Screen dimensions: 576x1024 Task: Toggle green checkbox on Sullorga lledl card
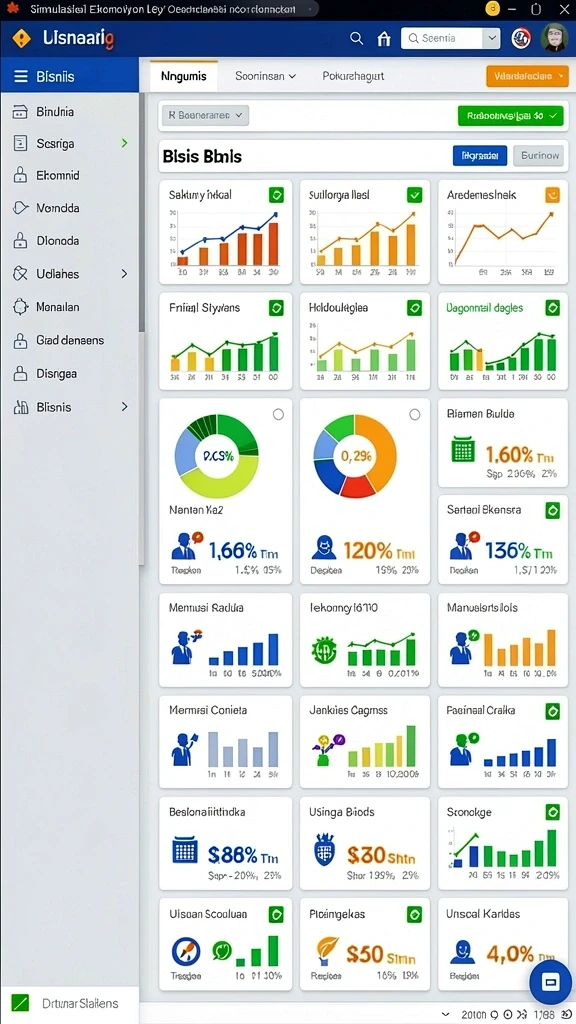415,194
